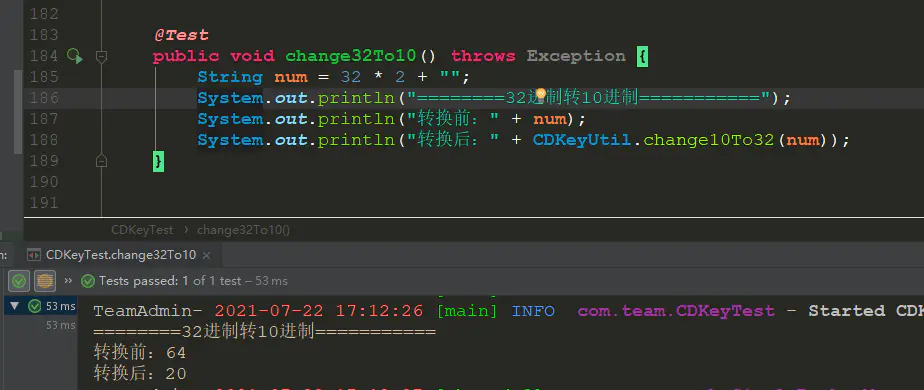Click the Exception class after throws
This screenshot has width=924, height=390.
pos(576,56)
